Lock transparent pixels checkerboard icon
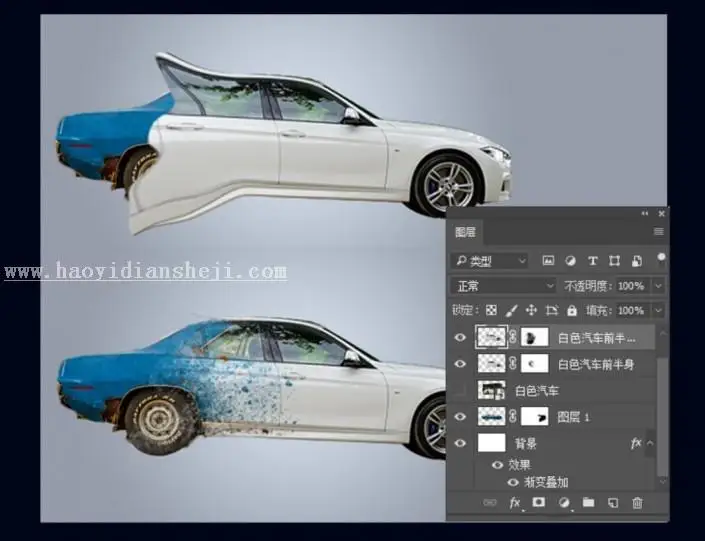The width and height of the screenshot is (705, 541). (x=491, y=310)
